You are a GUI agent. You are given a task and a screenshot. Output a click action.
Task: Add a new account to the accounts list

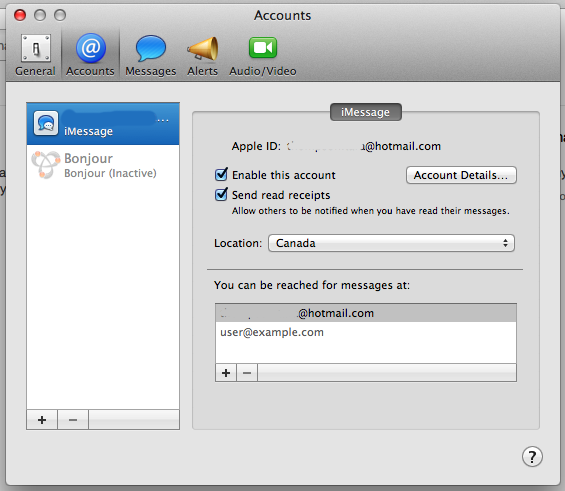click(42, 420)
